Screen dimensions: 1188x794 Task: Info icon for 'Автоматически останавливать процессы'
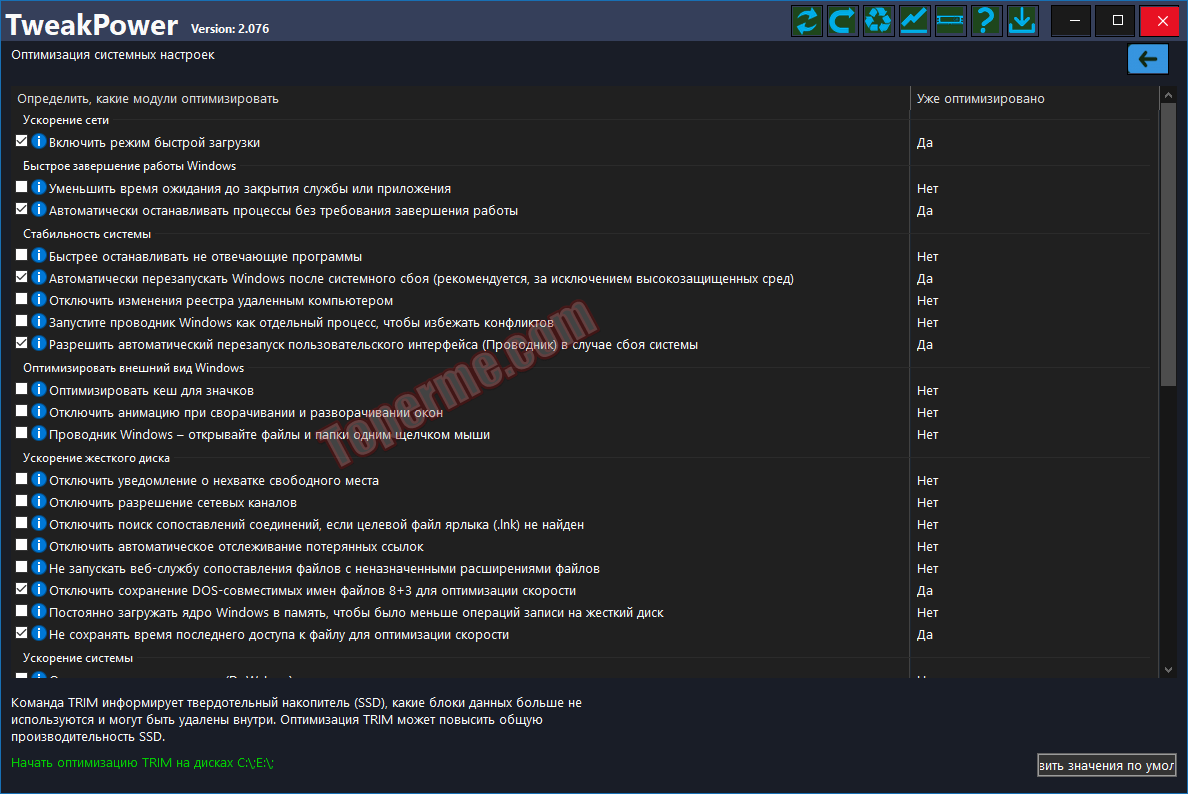point(39,210)
